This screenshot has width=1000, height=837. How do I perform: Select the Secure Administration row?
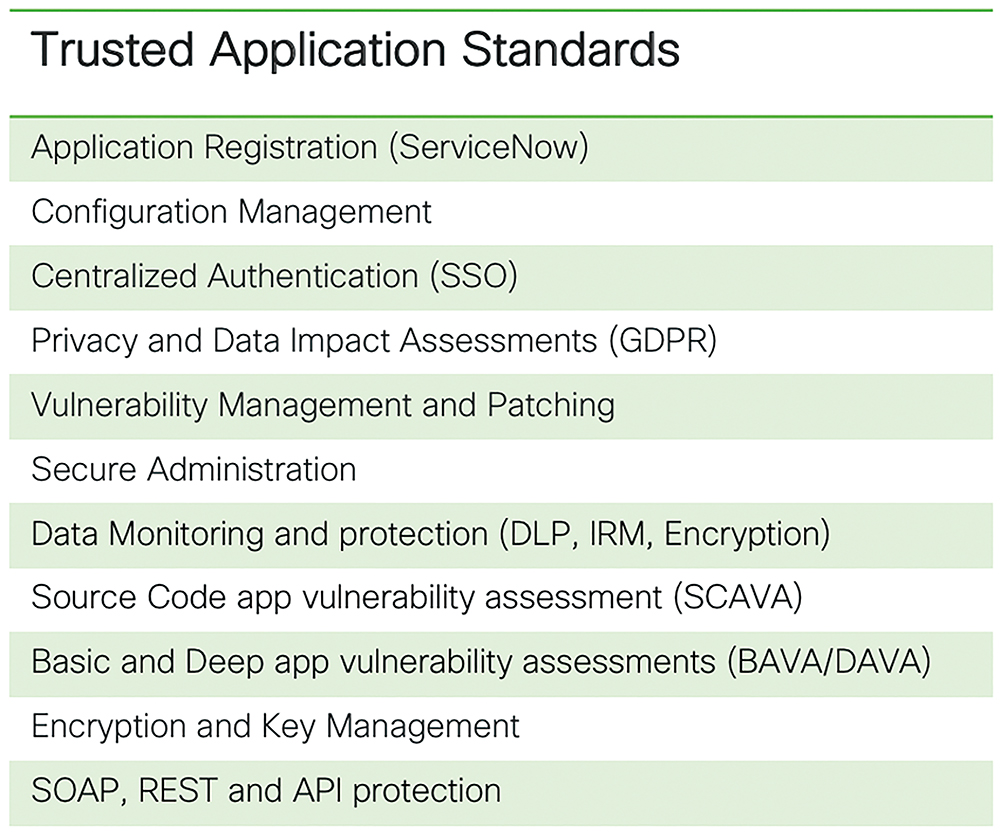(x=501, y=471)
